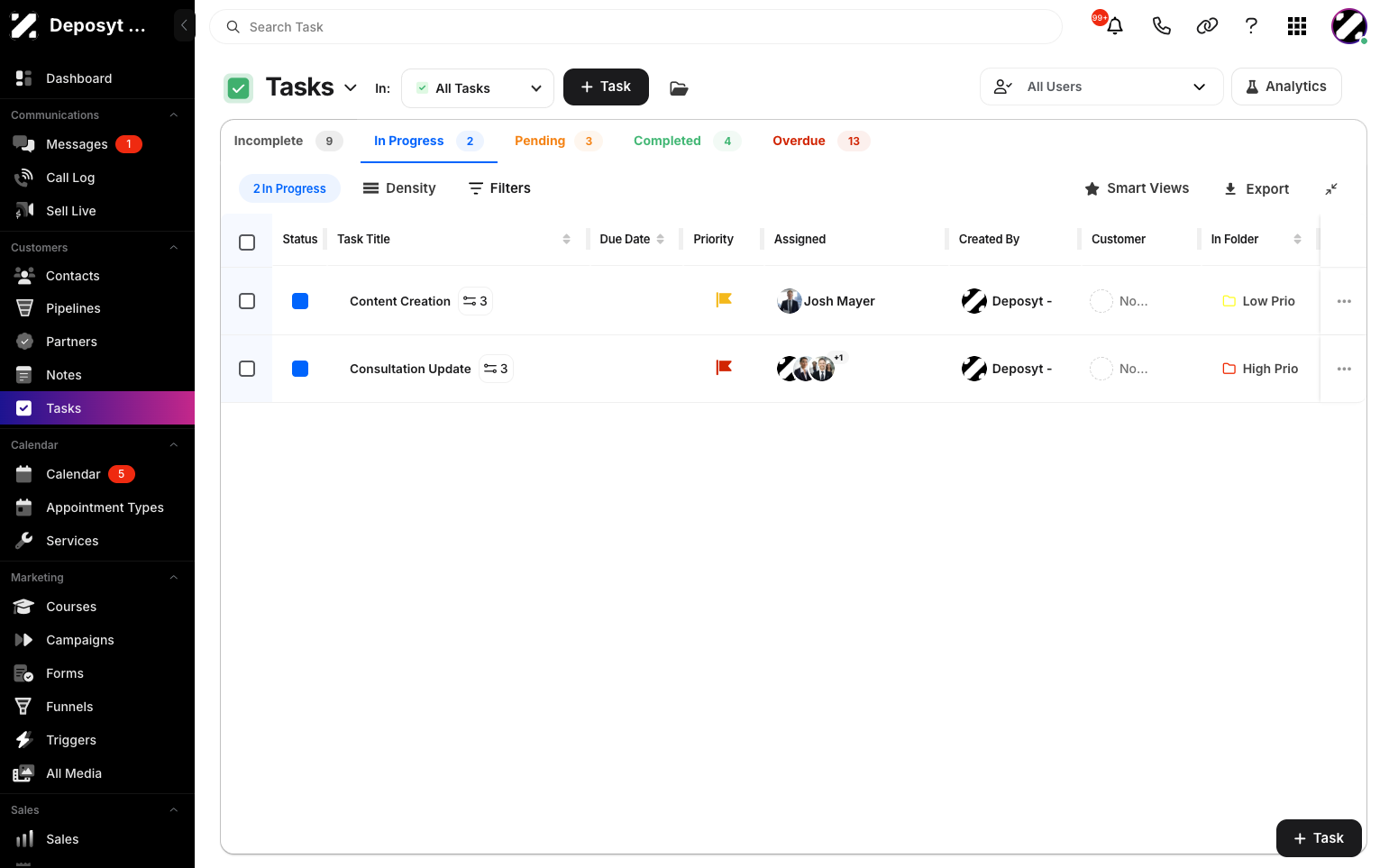Image resolution: width=1389 pixels, height=868 pixels.
Task: Check the Content Creation row checkbox
Action: 247,301
